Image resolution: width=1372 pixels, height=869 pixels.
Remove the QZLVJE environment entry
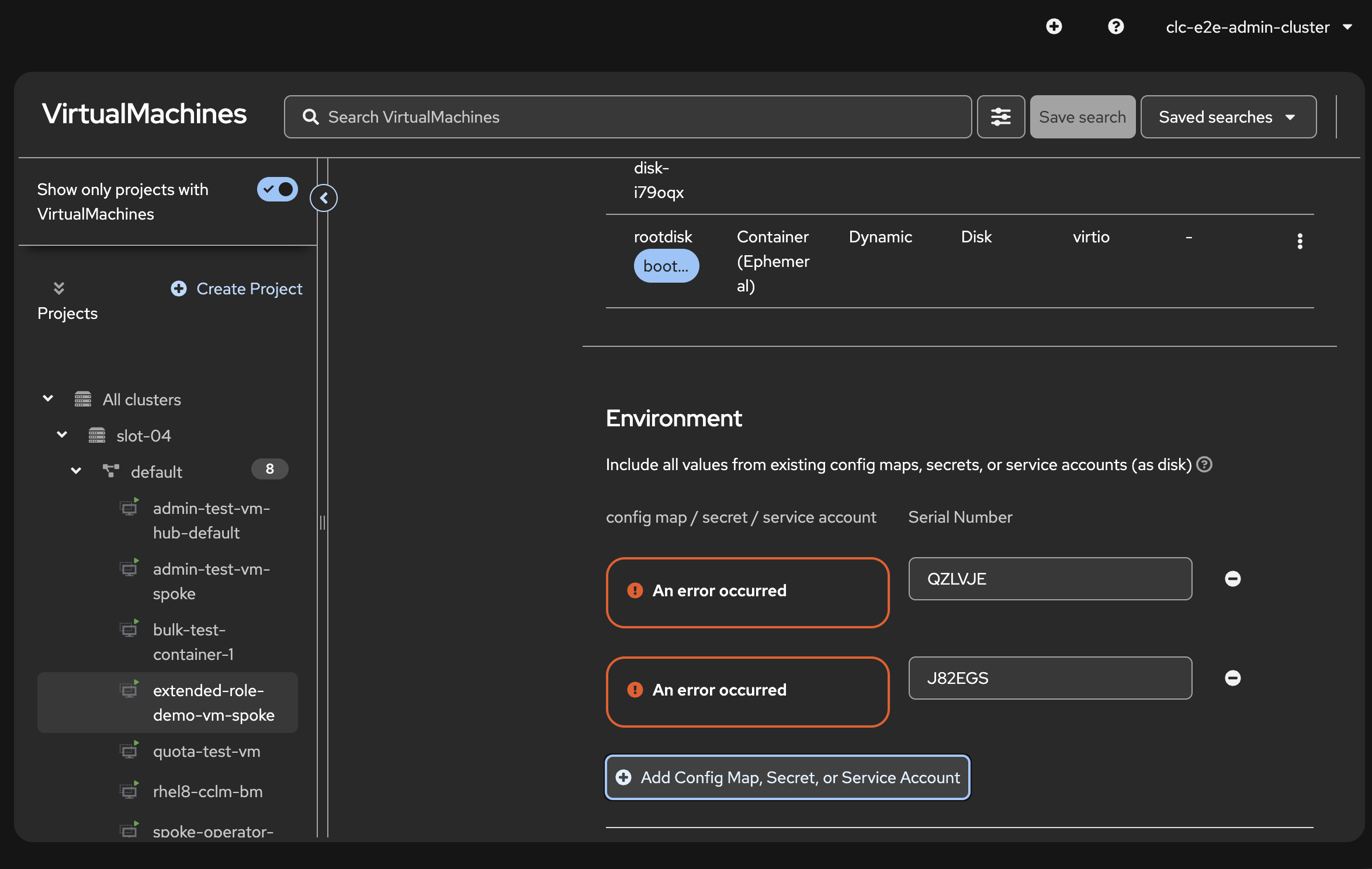[x=1232, y=579]
